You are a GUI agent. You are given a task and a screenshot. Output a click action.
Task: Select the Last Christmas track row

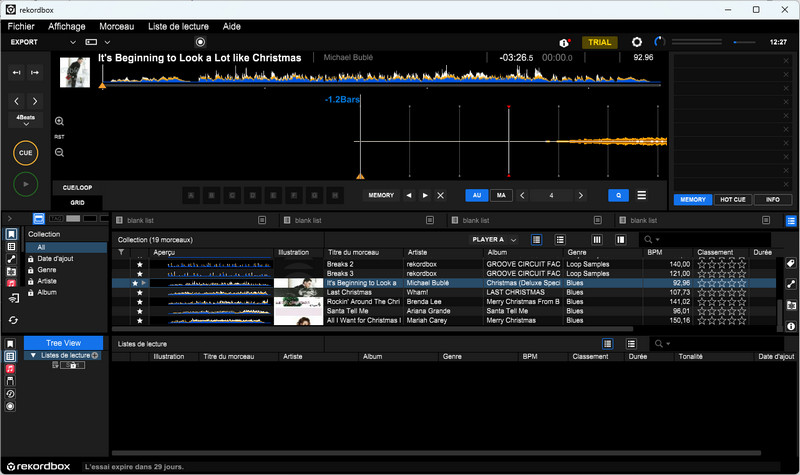click(444, 292)
